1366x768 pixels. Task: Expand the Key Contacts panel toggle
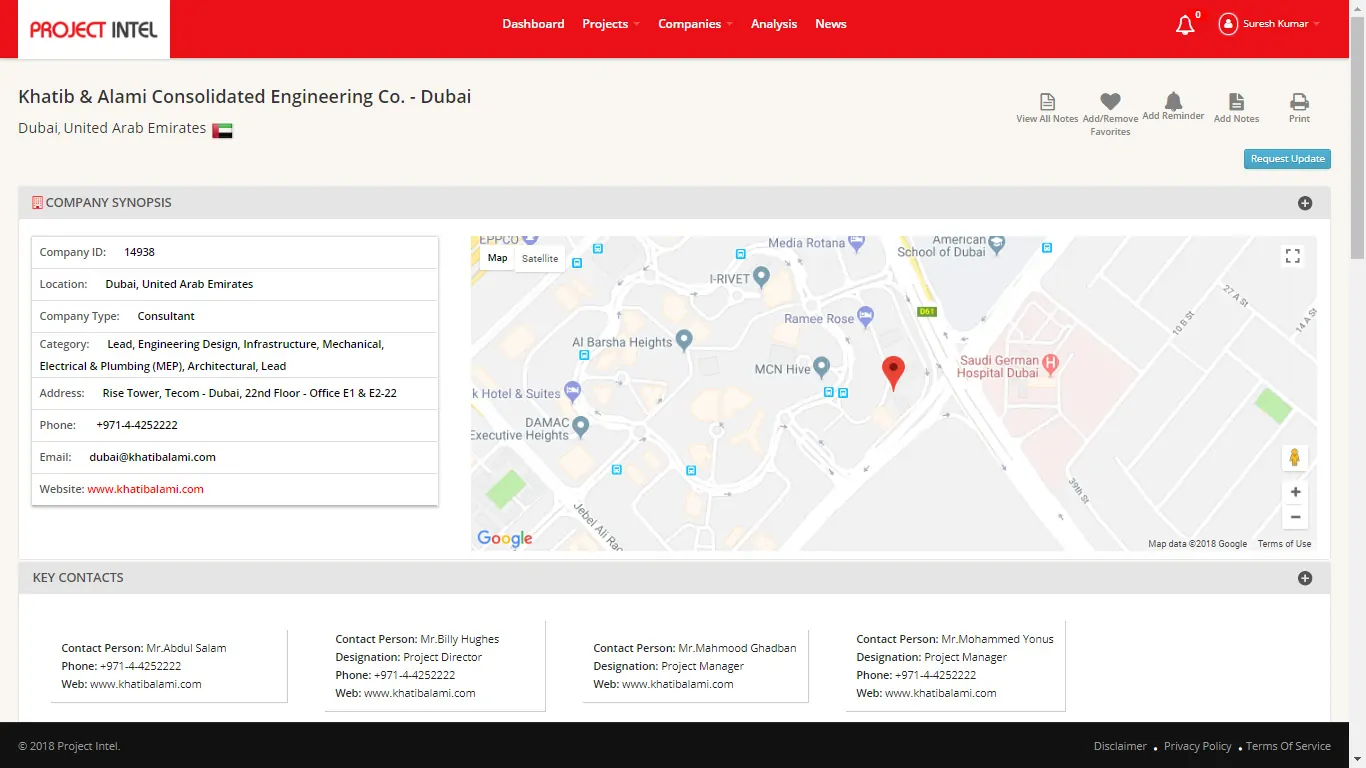[1305, 578]
